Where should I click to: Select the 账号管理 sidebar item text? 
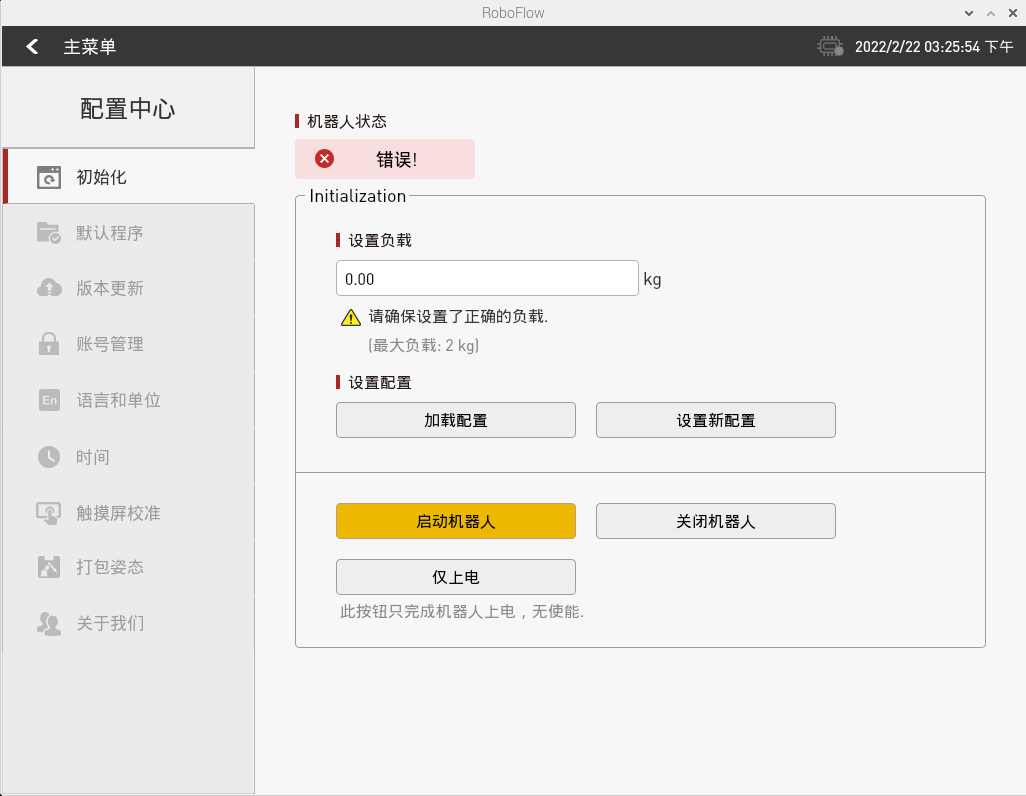coord(110,344)
